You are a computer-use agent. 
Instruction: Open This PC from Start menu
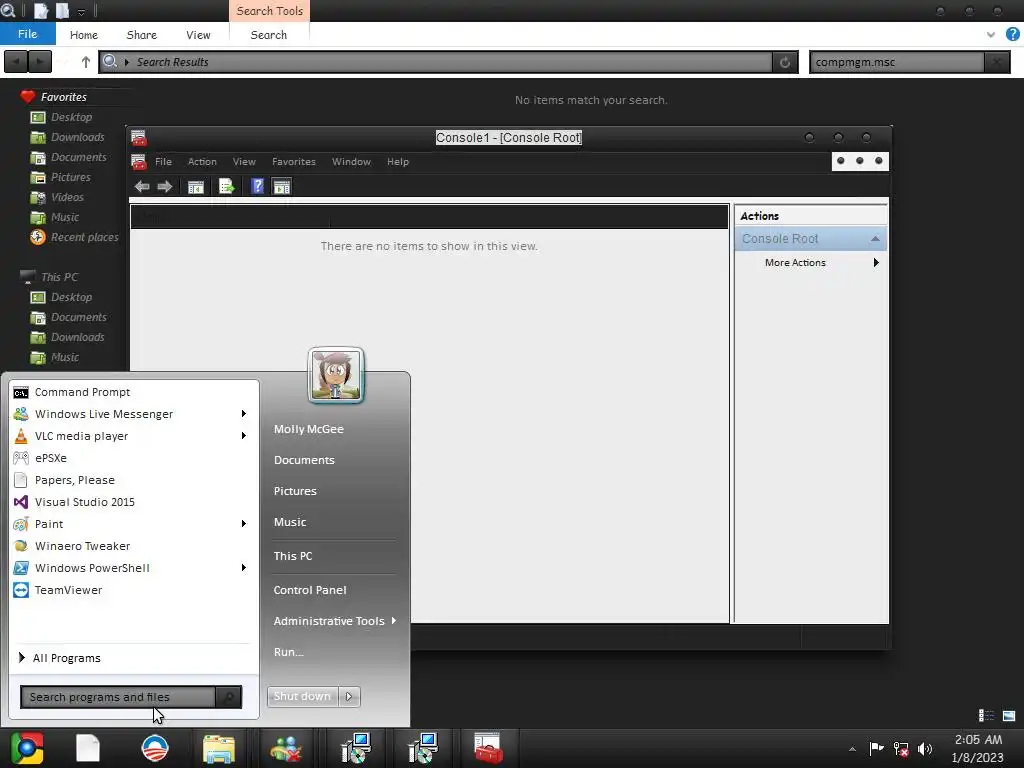293,556
